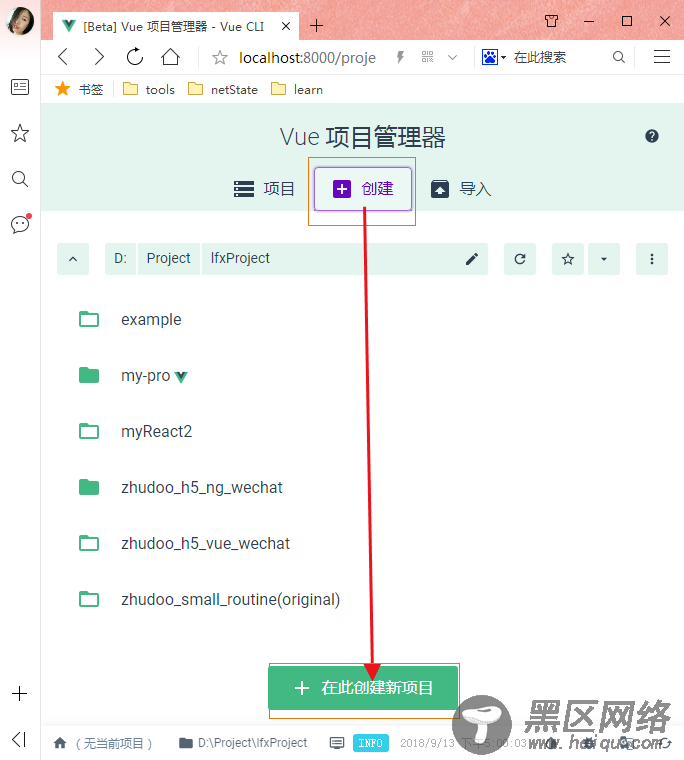
Task: Click the magnifier search button in toolbar
Action: [x=619, y=57]
